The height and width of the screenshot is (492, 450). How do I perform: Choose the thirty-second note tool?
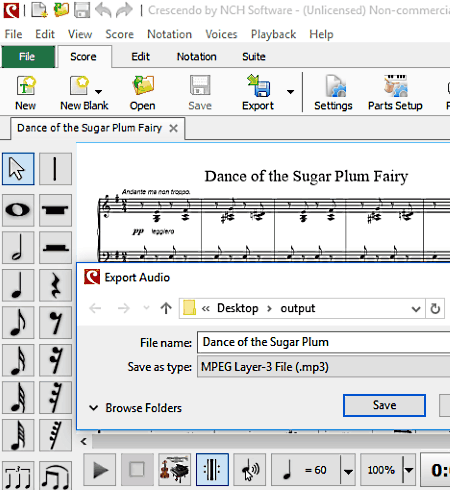18,398
